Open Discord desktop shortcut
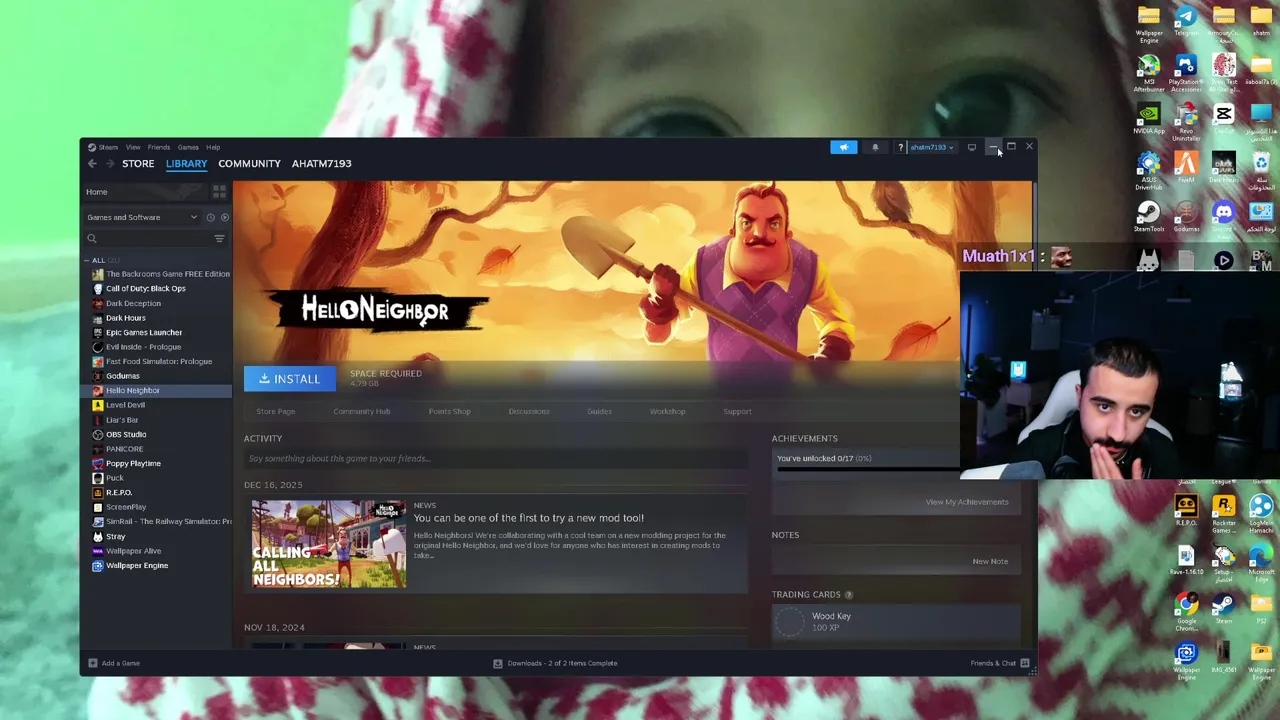Image resolution: width=1280 pixels, height=720 pixels. point(1223,217)
